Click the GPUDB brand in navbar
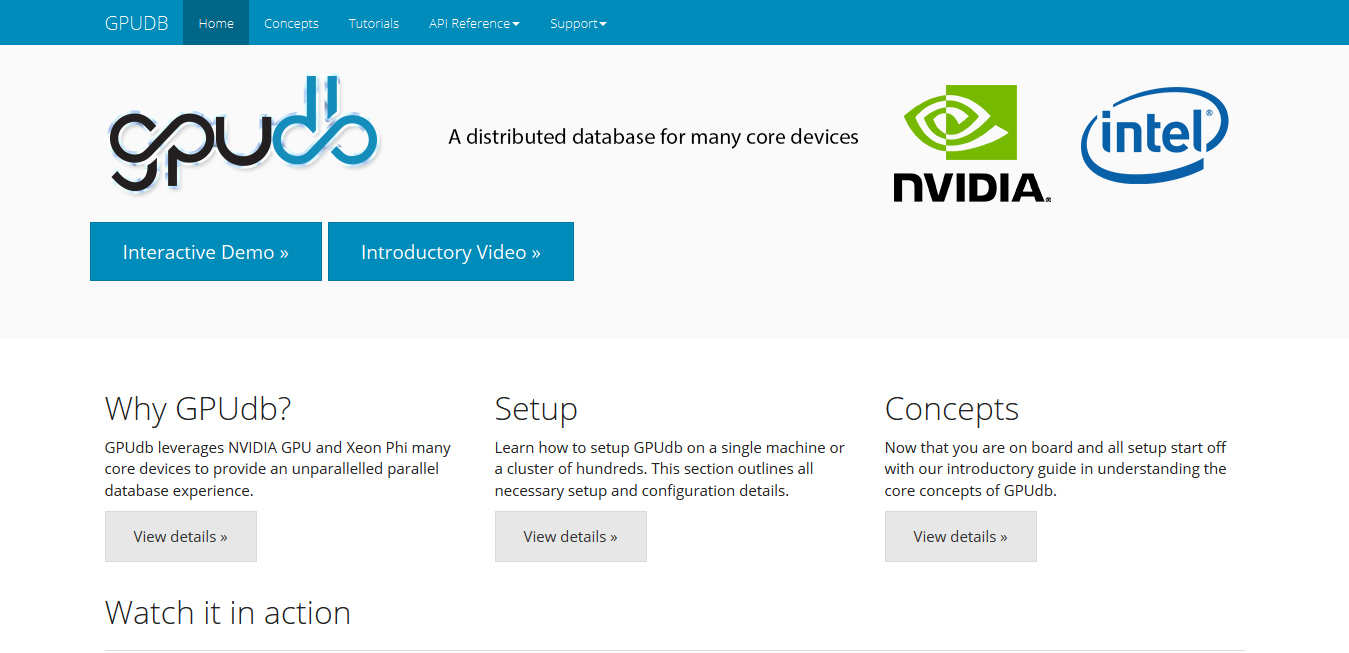Image resolution: width=1349 pixels, height=653 pixels. 135,23
